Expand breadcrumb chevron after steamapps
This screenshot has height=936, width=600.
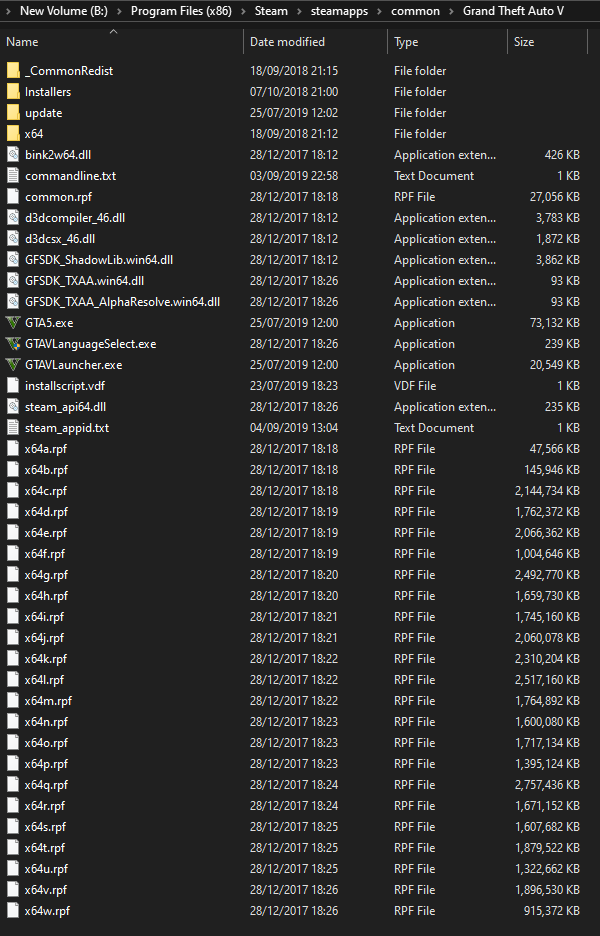[379, 11]
